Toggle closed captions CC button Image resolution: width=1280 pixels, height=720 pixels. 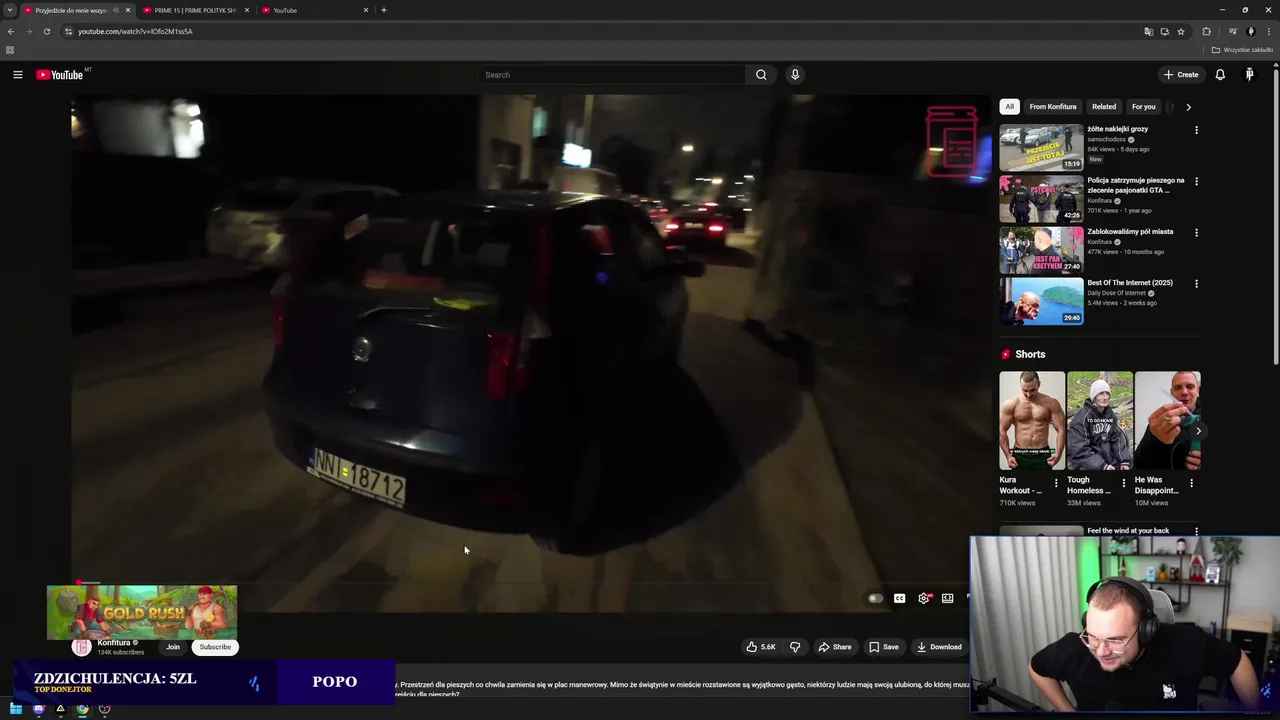[899, 598]
